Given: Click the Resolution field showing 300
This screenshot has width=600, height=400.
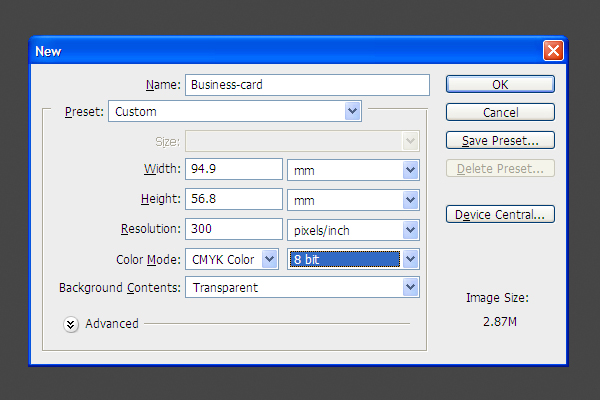Looking at the screenshot, I should tap(234, 229).
